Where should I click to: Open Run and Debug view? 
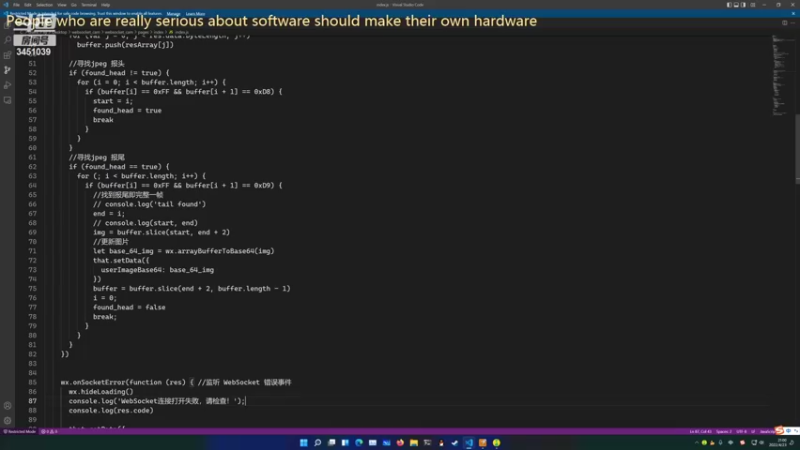[x=7, y=85]
